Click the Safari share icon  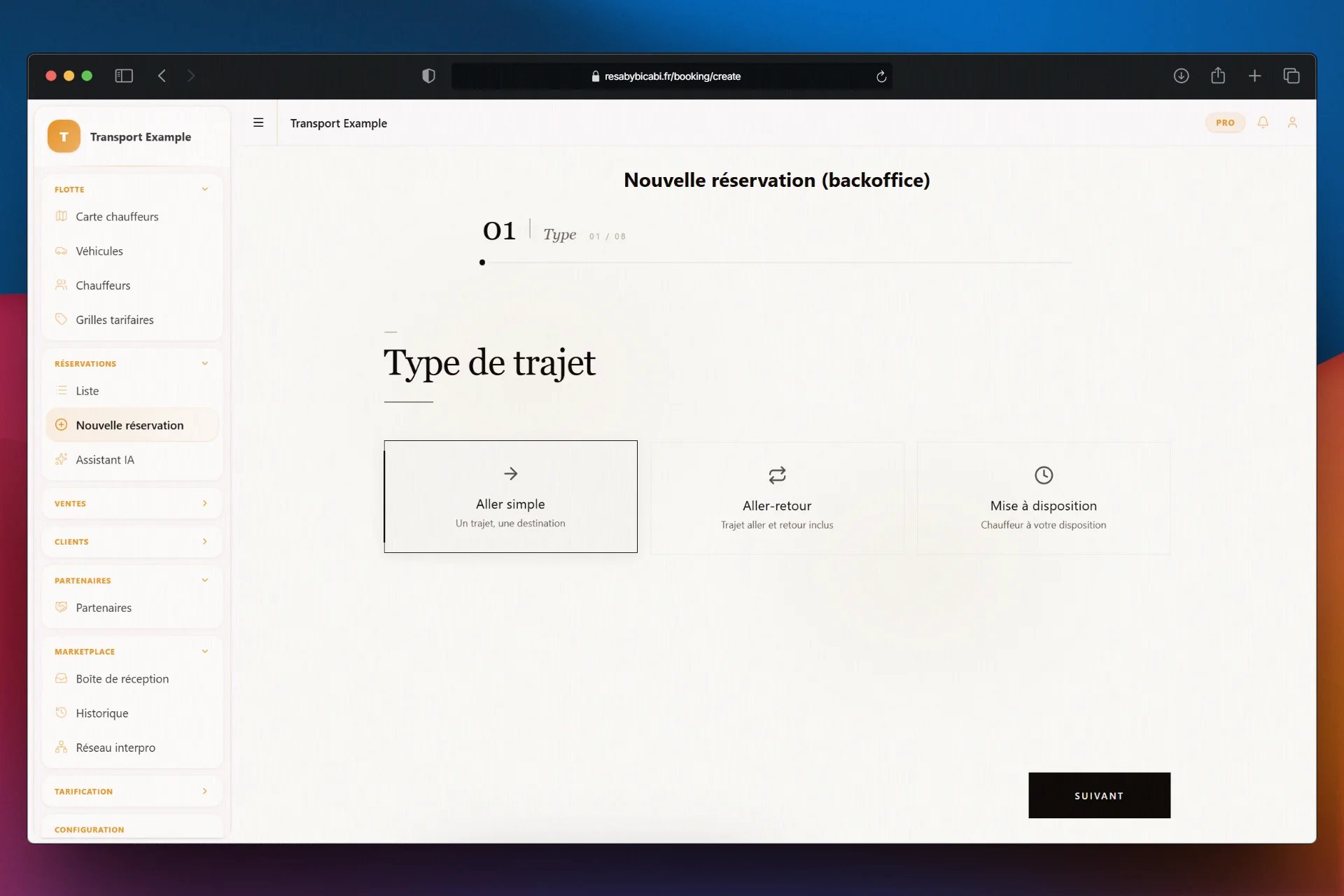(x=1218, y=75)
